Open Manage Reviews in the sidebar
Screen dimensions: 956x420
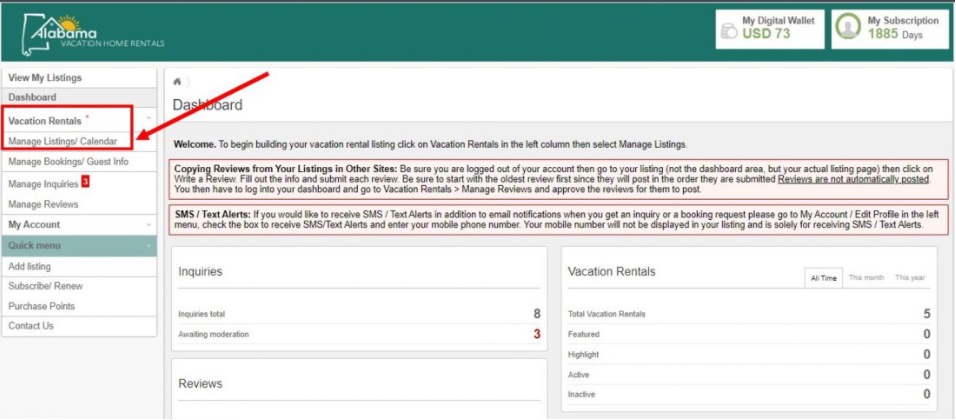pos(43,204)
